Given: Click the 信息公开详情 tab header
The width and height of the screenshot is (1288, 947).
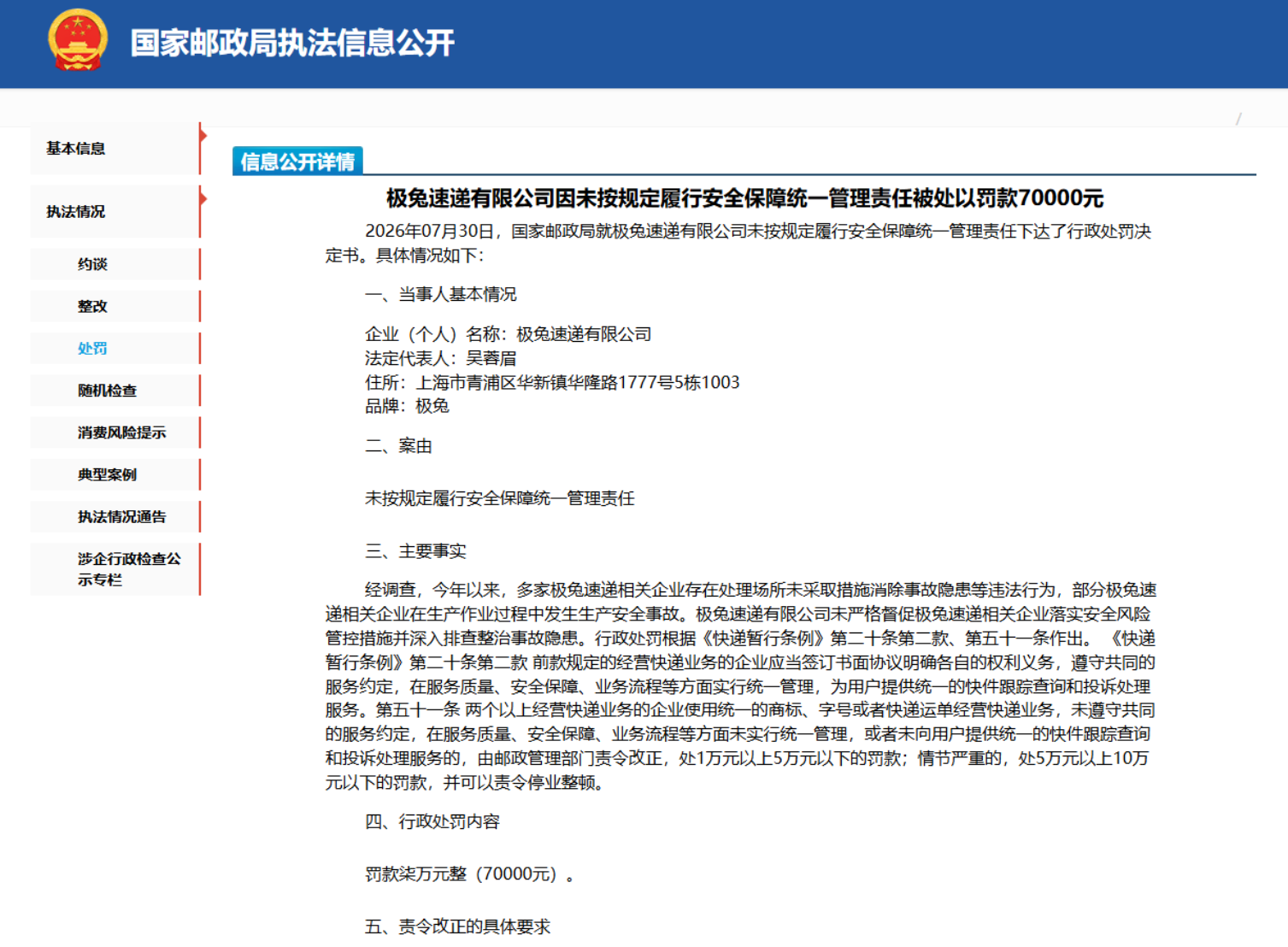Looking at the screenshot, I should pyautogui.click(x=297, y=161).
